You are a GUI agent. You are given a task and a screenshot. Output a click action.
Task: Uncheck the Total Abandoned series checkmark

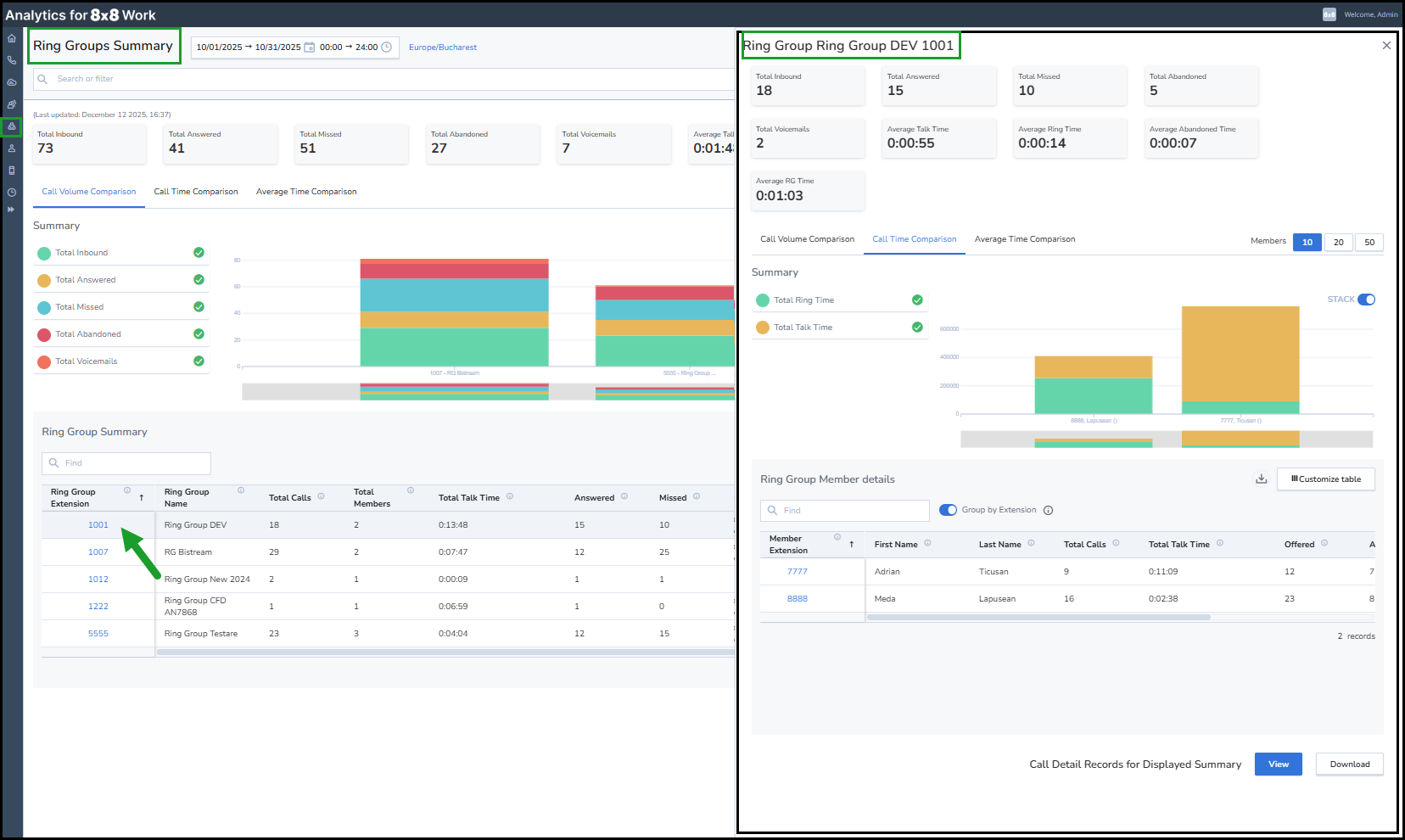[x=199, y=334]
